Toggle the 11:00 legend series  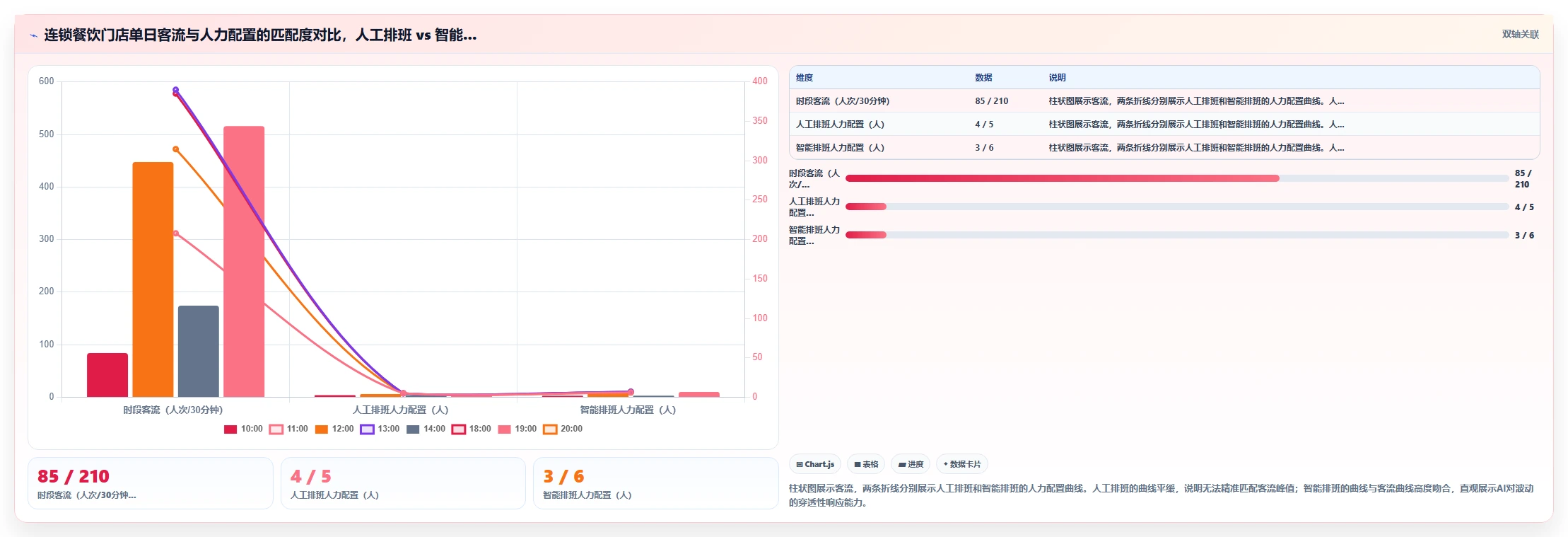pos(288,429)
